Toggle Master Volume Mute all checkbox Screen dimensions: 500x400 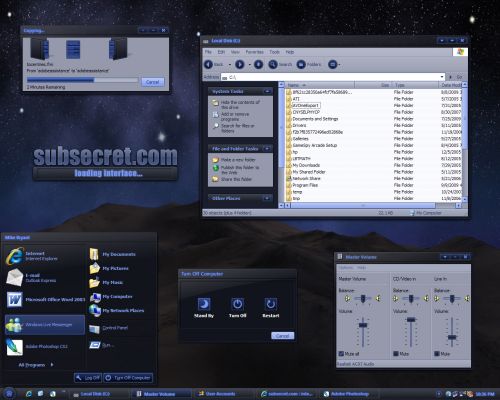click(x=341, y=354)
